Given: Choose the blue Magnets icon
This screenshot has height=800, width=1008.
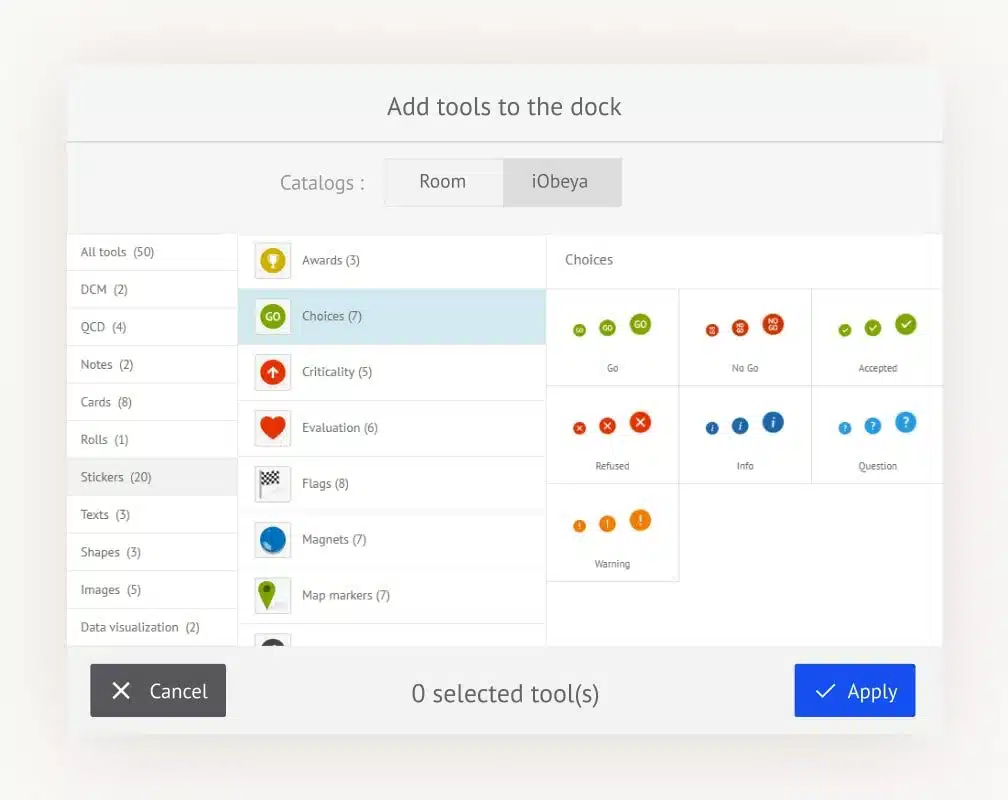Looking at the screenshot, I should [x=272, y=540].
